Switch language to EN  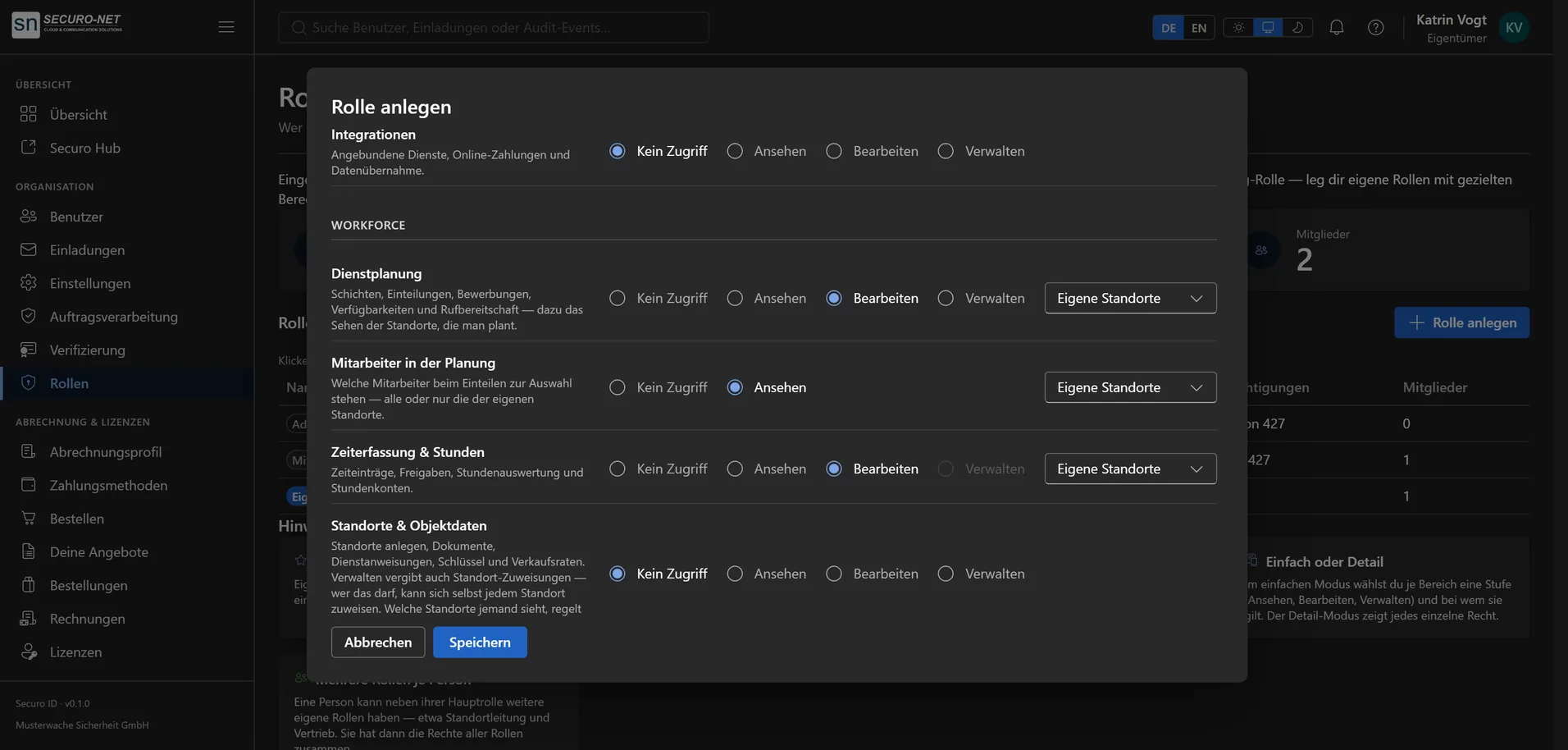1199,28
